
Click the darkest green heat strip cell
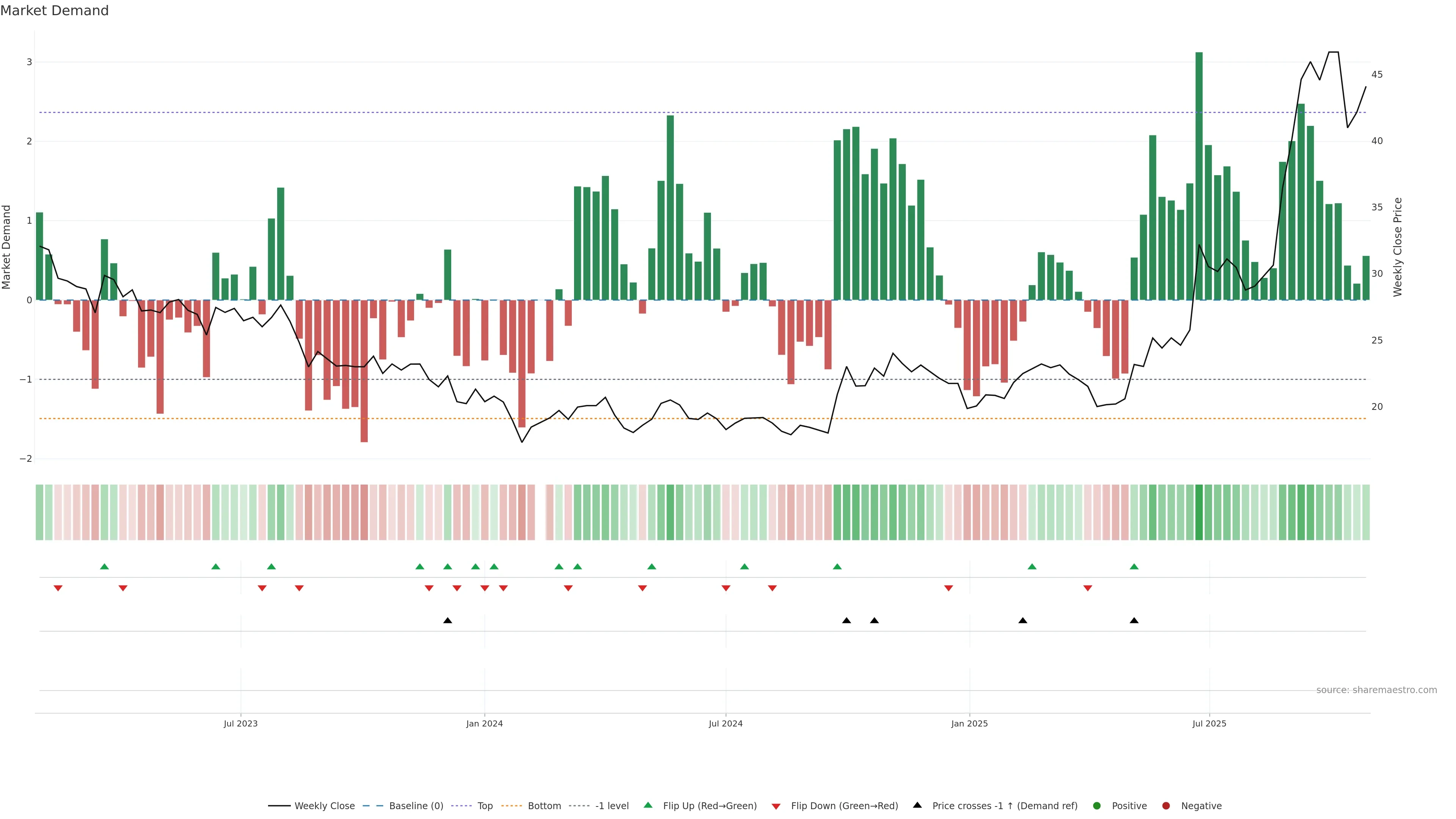click(x=1199, y=512)
